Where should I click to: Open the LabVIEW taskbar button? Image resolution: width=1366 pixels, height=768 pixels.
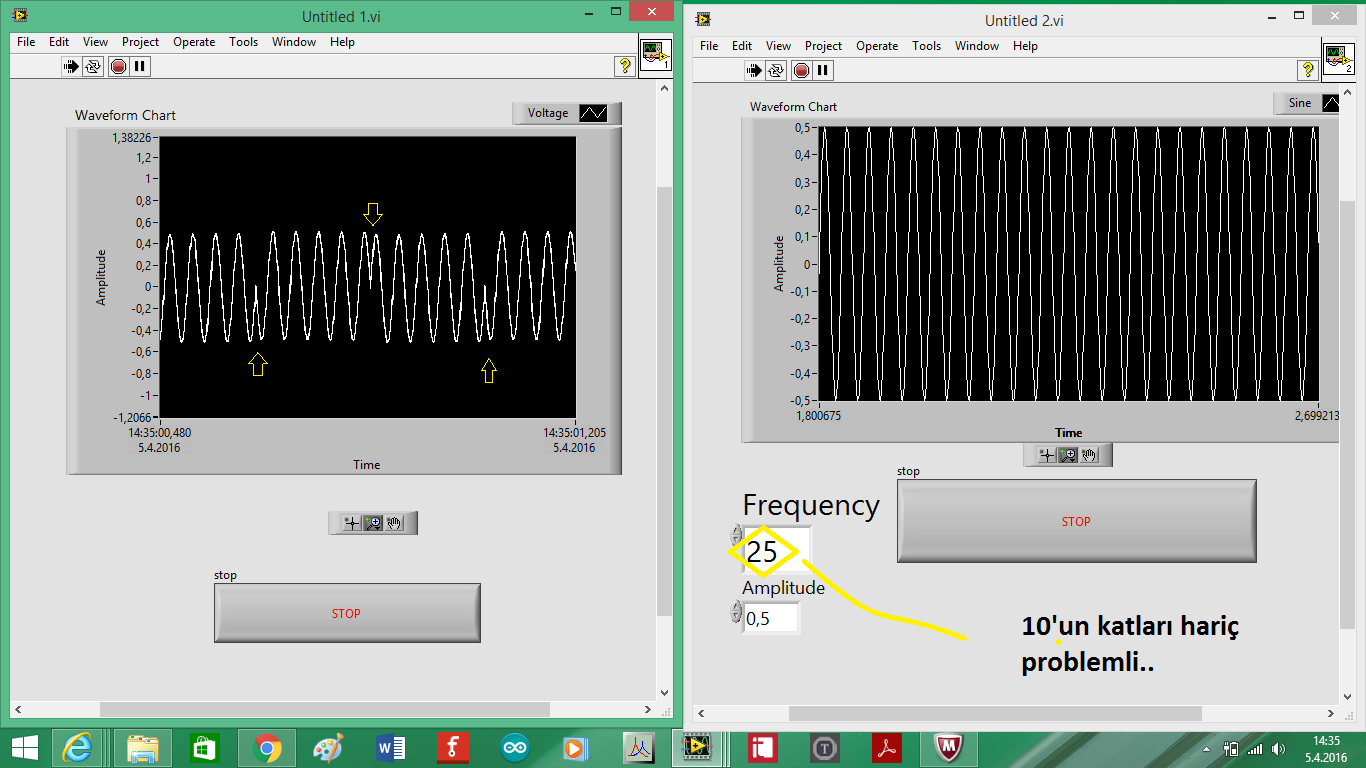pos(700,748)
